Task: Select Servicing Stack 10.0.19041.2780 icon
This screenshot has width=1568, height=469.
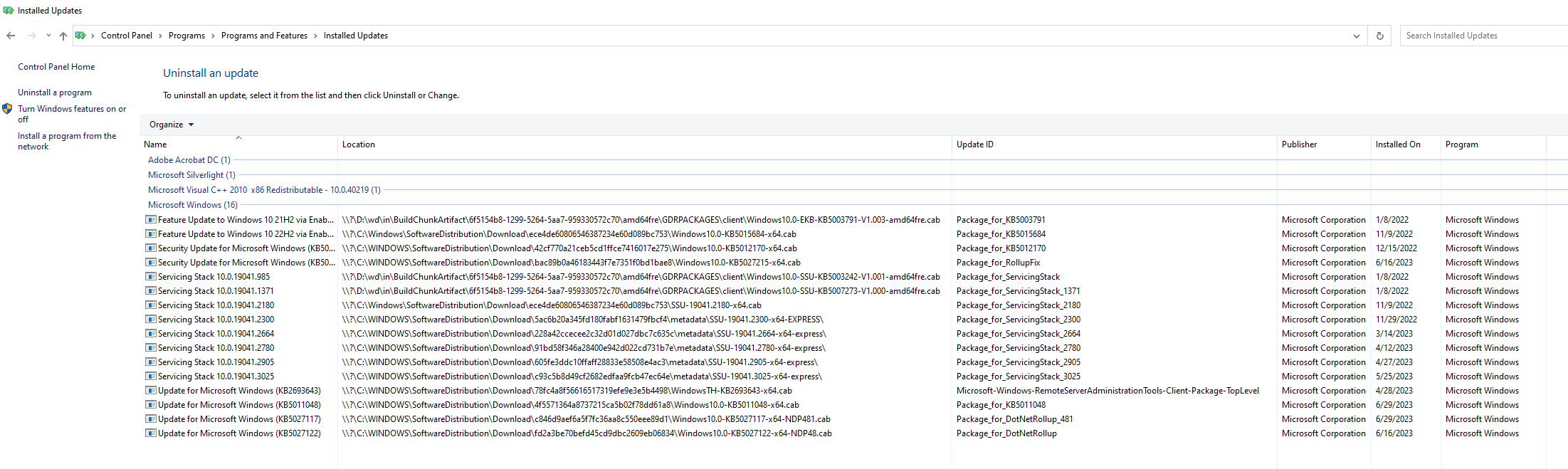Action: point(151,348)
